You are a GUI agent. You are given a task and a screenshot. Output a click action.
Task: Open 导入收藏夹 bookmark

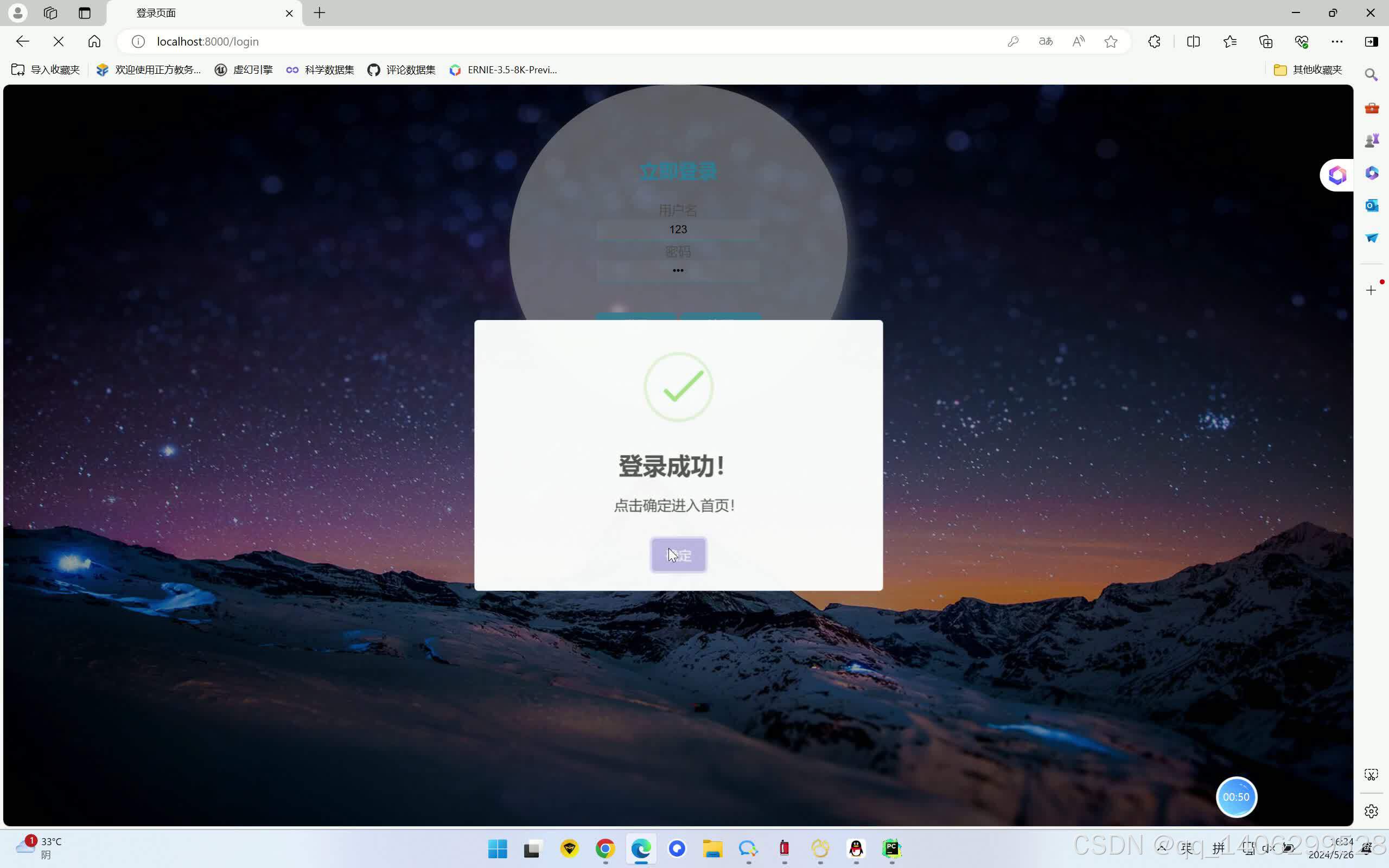[x=46, y=69]
